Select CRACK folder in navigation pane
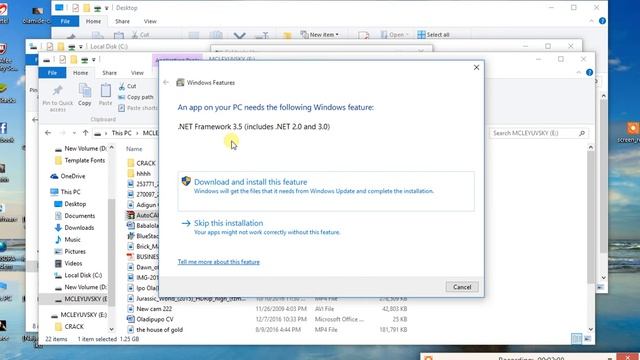The width and height of the screenshot is (640, 360). (69, 327)
